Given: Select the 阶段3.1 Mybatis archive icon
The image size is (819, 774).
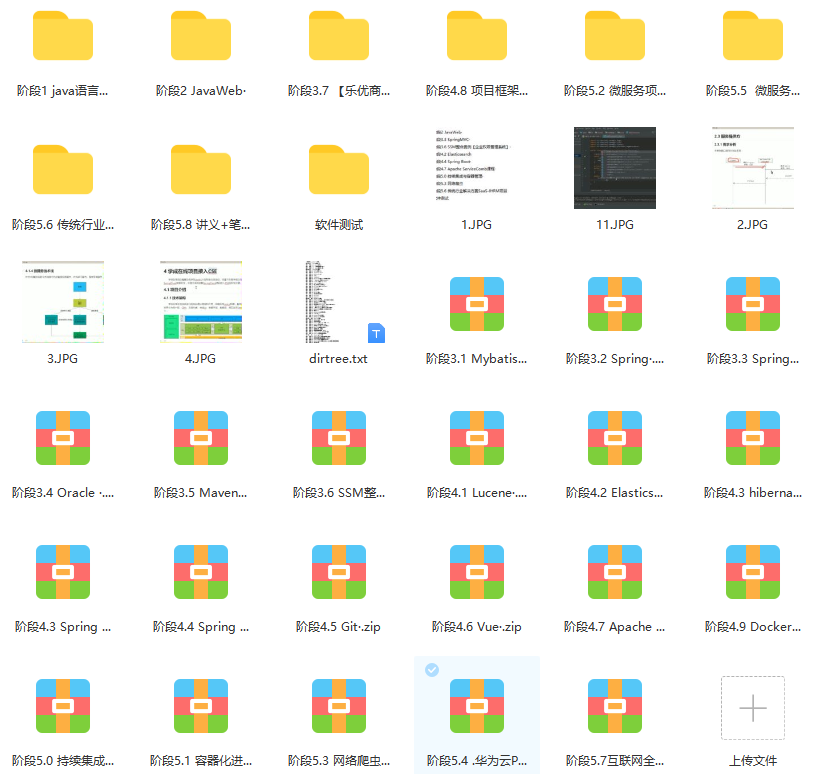Looking at the screenshot, I should click(x=477, y=303).
